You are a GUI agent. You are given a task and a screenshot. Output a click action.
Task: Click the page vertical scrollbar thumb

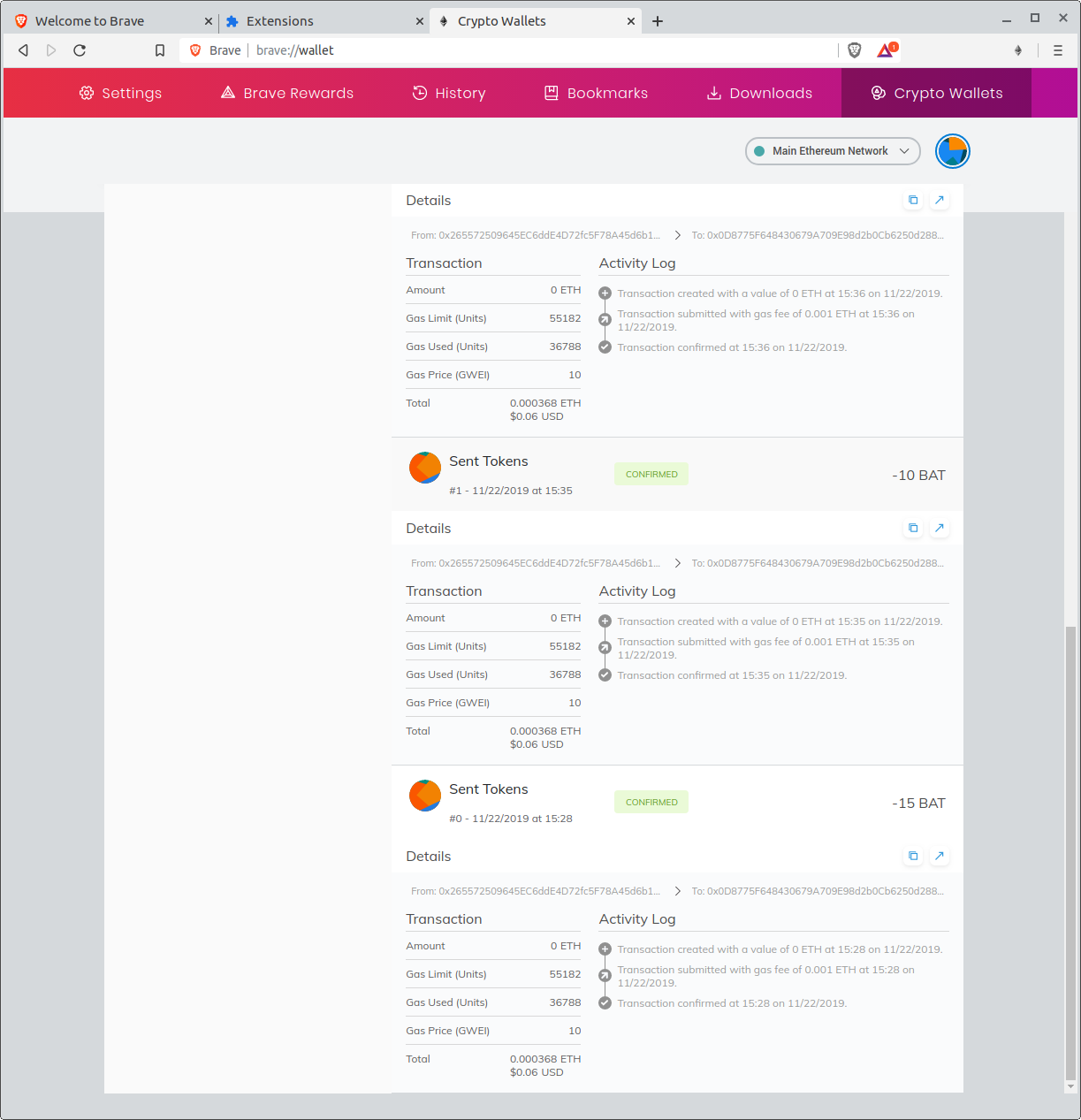coord(1070,853)
